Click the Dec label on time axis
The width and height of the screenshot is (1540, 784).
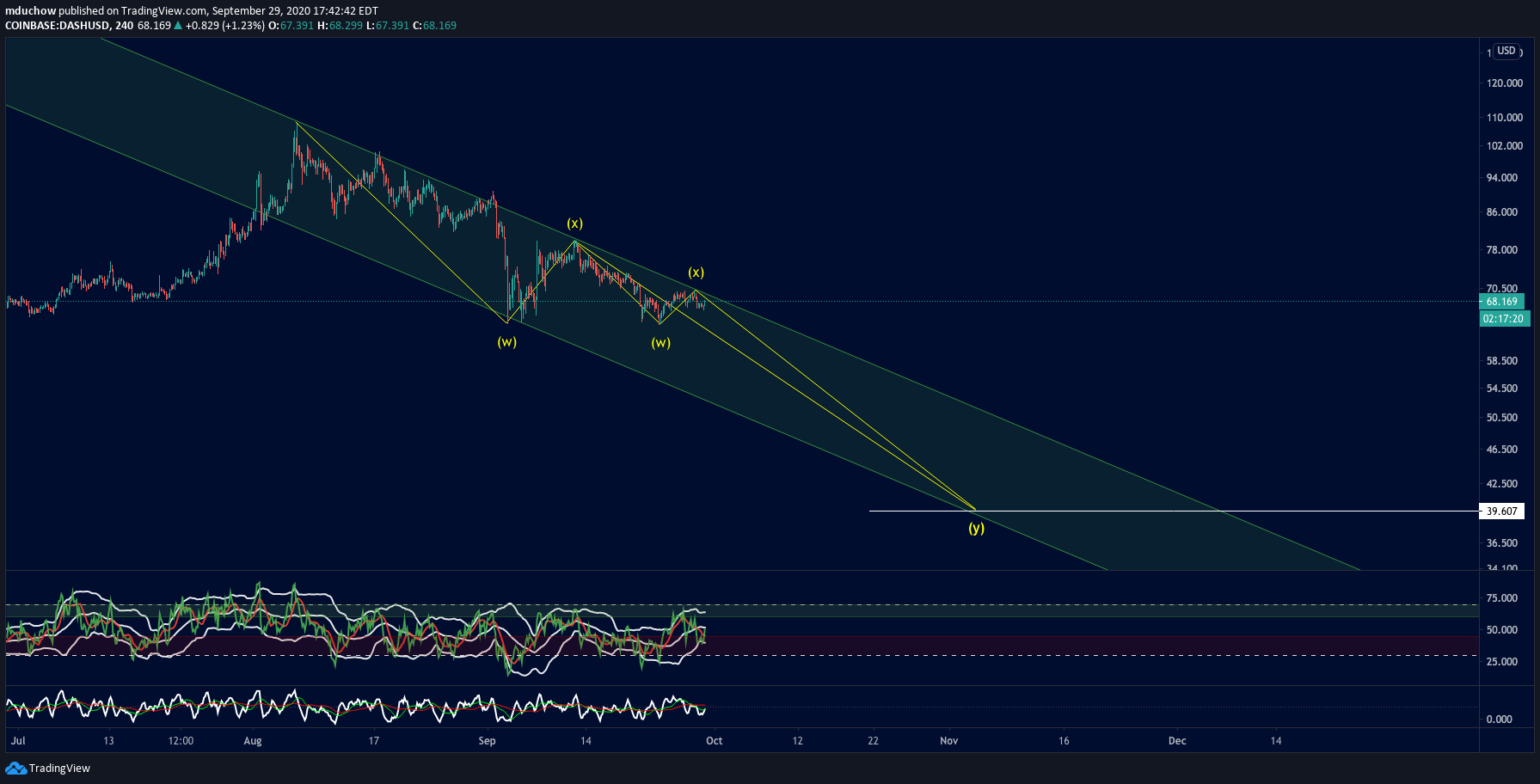coord(1177,740)
